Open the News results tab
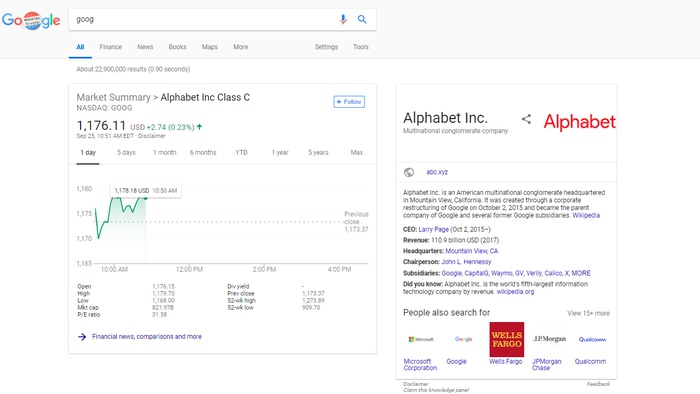 (145, 47)
